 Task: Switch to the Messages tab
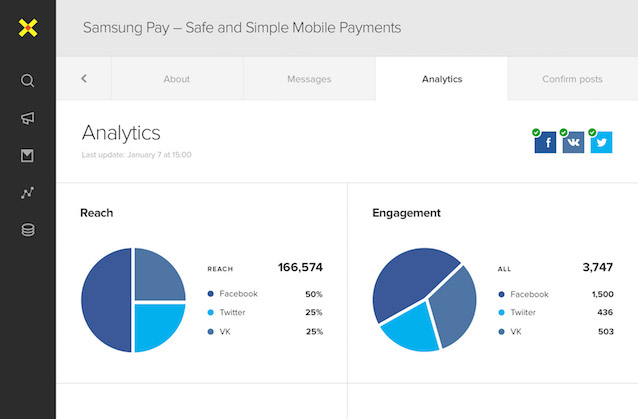tap(309, 79)
